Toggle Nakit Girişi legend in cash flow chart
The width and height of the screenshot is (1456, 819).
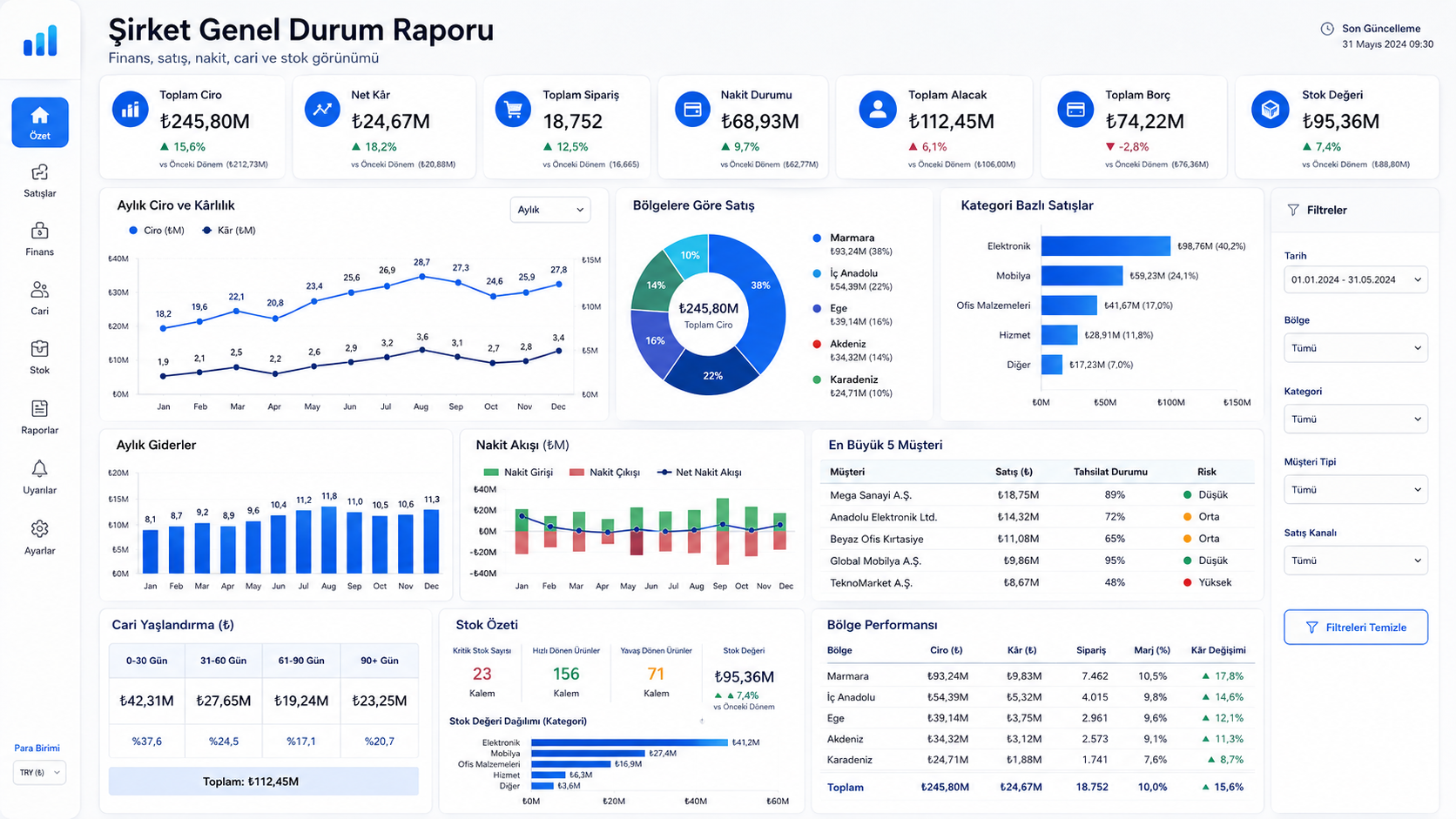click(518, 473)
